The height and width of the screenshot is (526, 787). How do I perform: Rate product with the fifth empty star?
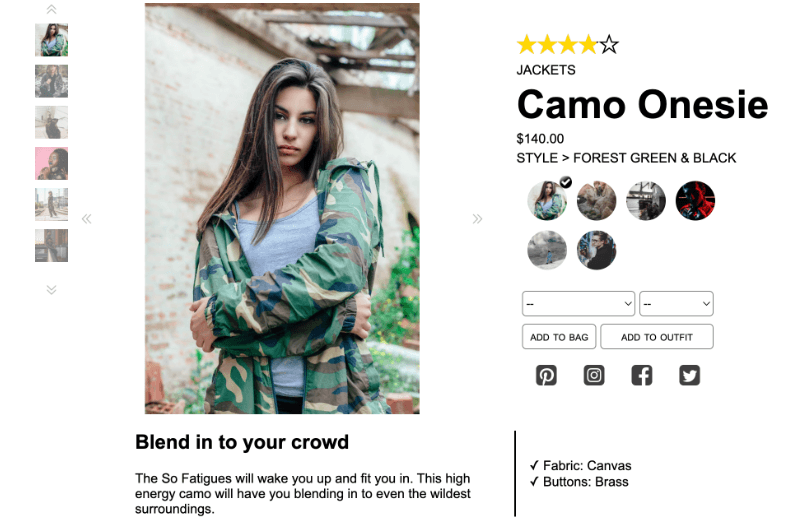click(x=609, y=45)
